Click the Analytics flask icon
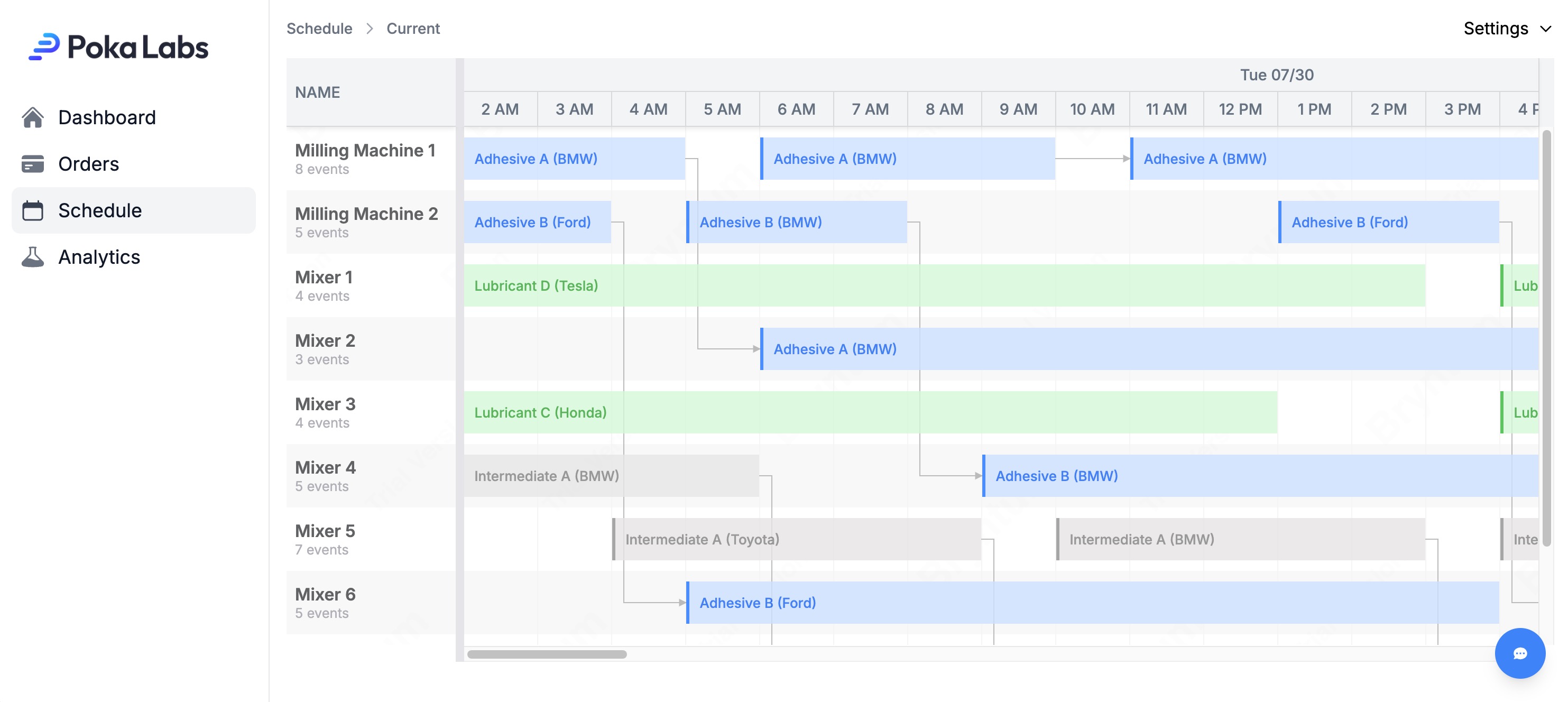 click(x=33, y=257)
